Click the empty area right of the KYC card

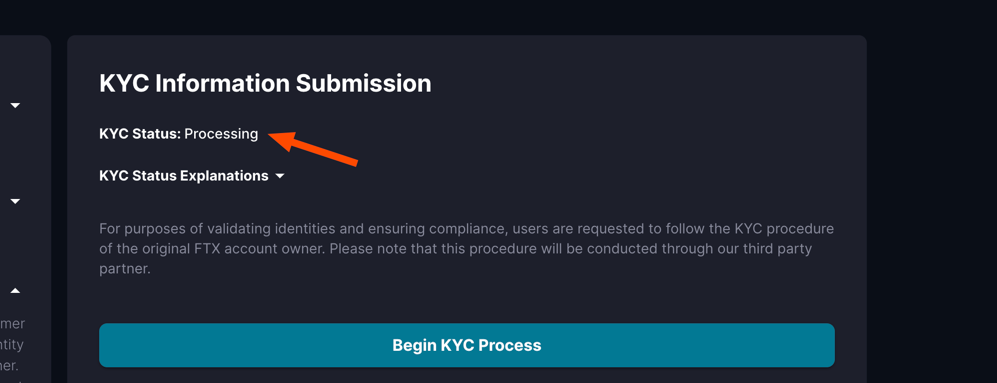pyautogui.click(x=932, y=210)
